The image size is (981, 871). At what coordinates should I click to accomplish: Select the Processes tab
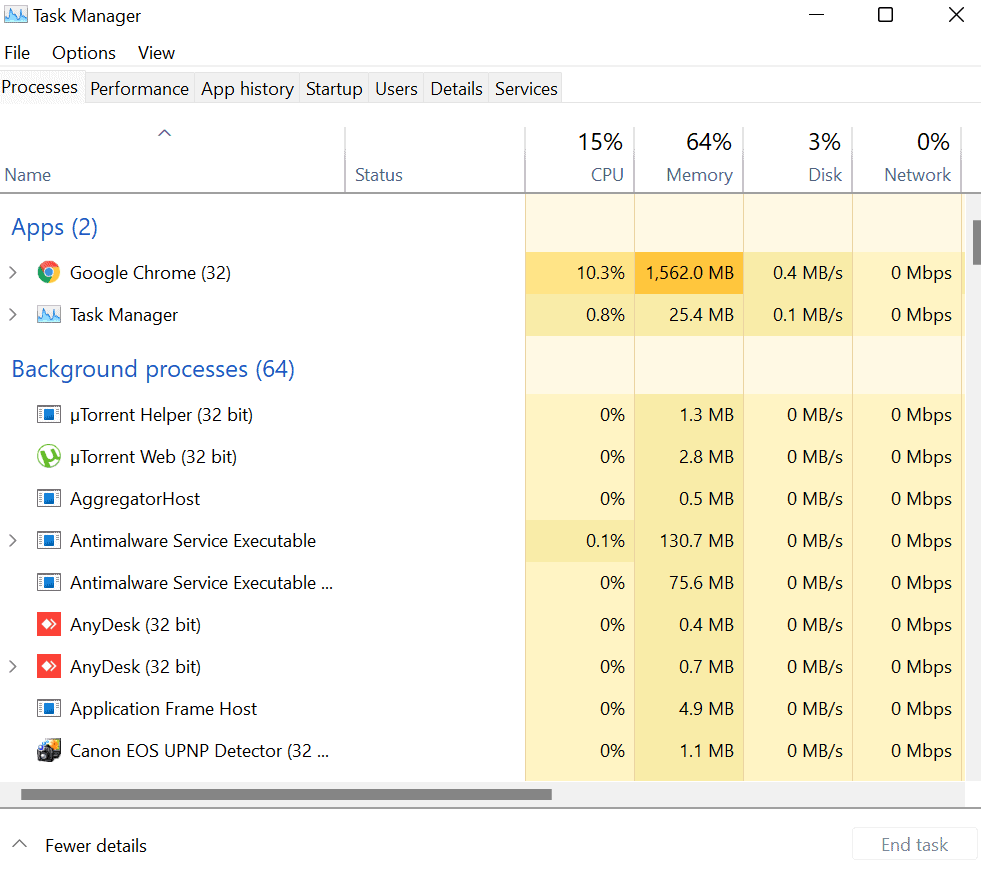(x=40, y=87)
